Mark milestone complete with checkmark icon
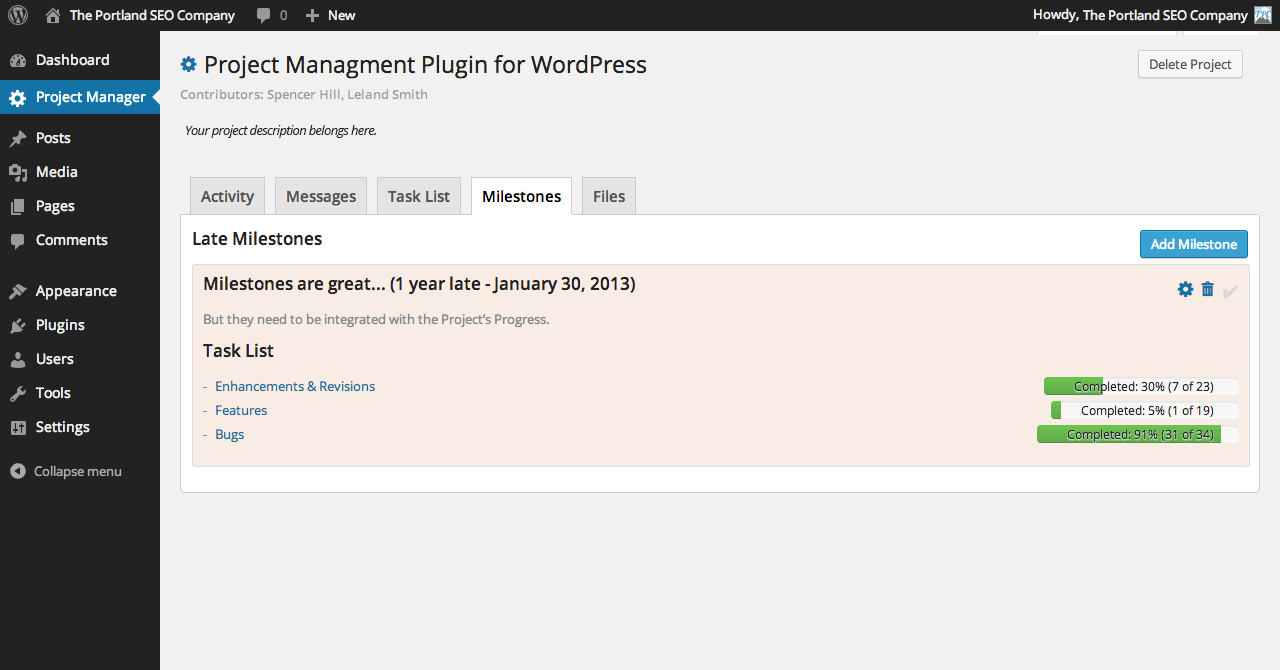The height and width of the screenshot is (670, 1280). click(x=1230, y=291)
